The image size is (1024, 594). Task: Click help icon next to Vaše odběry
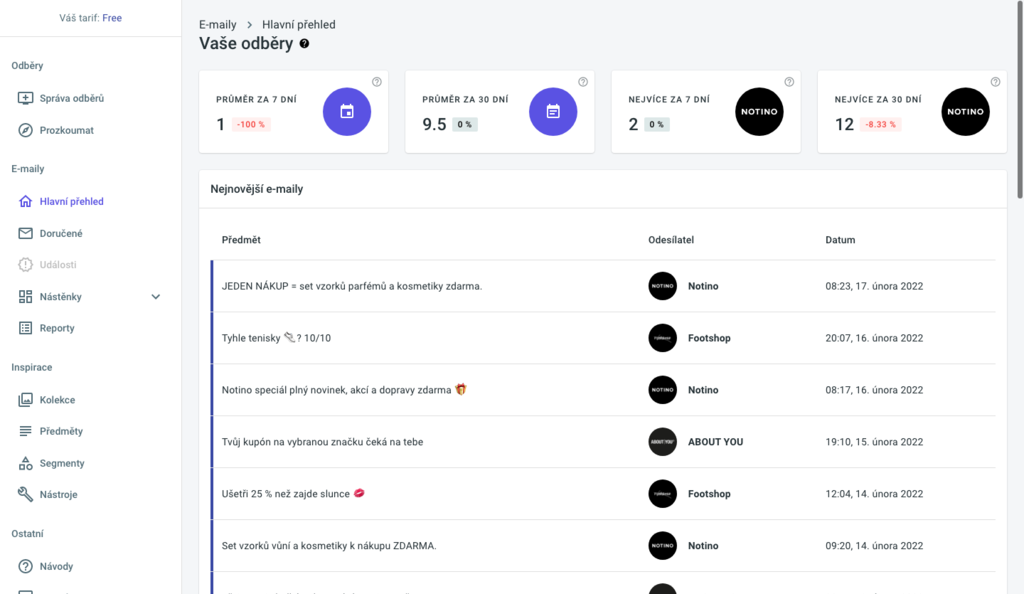pos(304,44)
